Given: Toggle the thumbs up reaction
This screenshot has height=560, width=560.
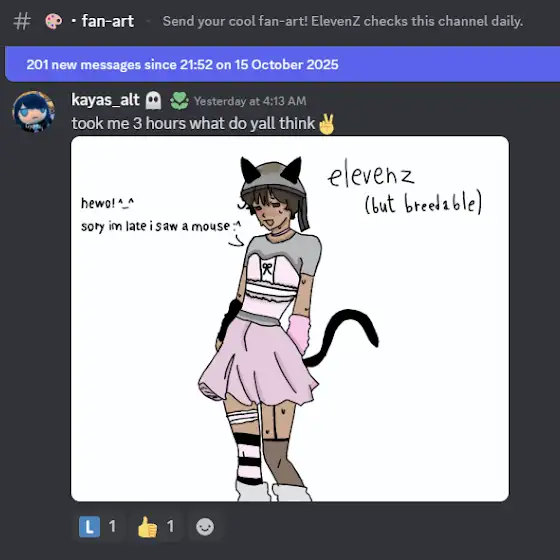Looking at the screenshot, I should [156, 527].
